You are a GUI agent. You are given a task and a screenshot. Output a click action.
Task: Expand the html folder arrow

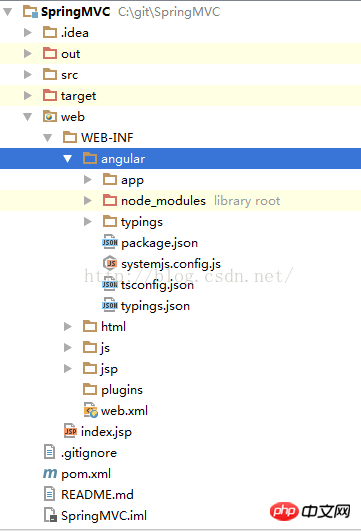point(68,326)
